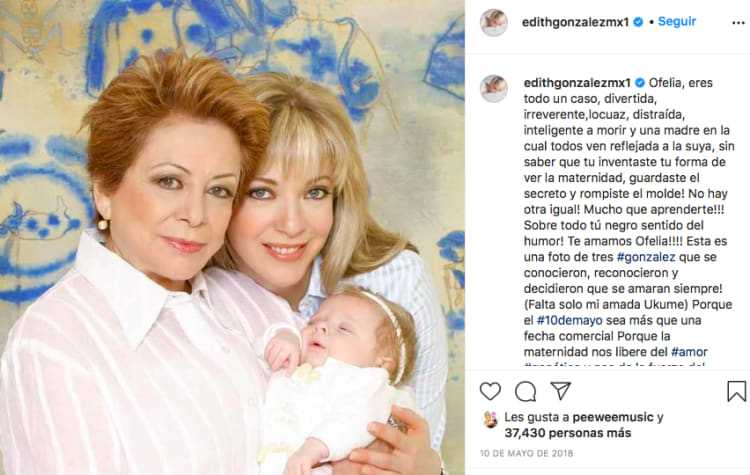Open edithgonzalezmx1 username link in the caption

pyautogui.click(x=577, y=83)
